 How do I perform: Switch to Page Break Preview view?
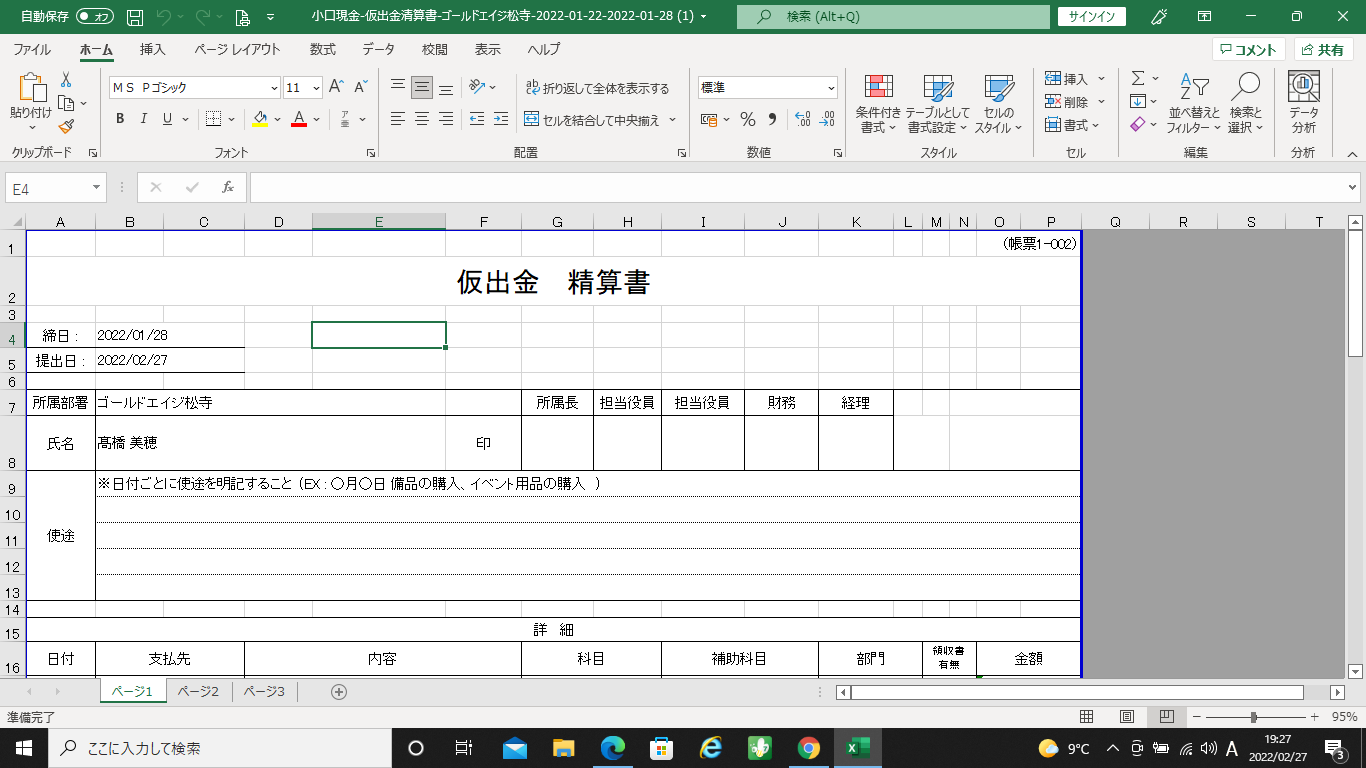1165,717
